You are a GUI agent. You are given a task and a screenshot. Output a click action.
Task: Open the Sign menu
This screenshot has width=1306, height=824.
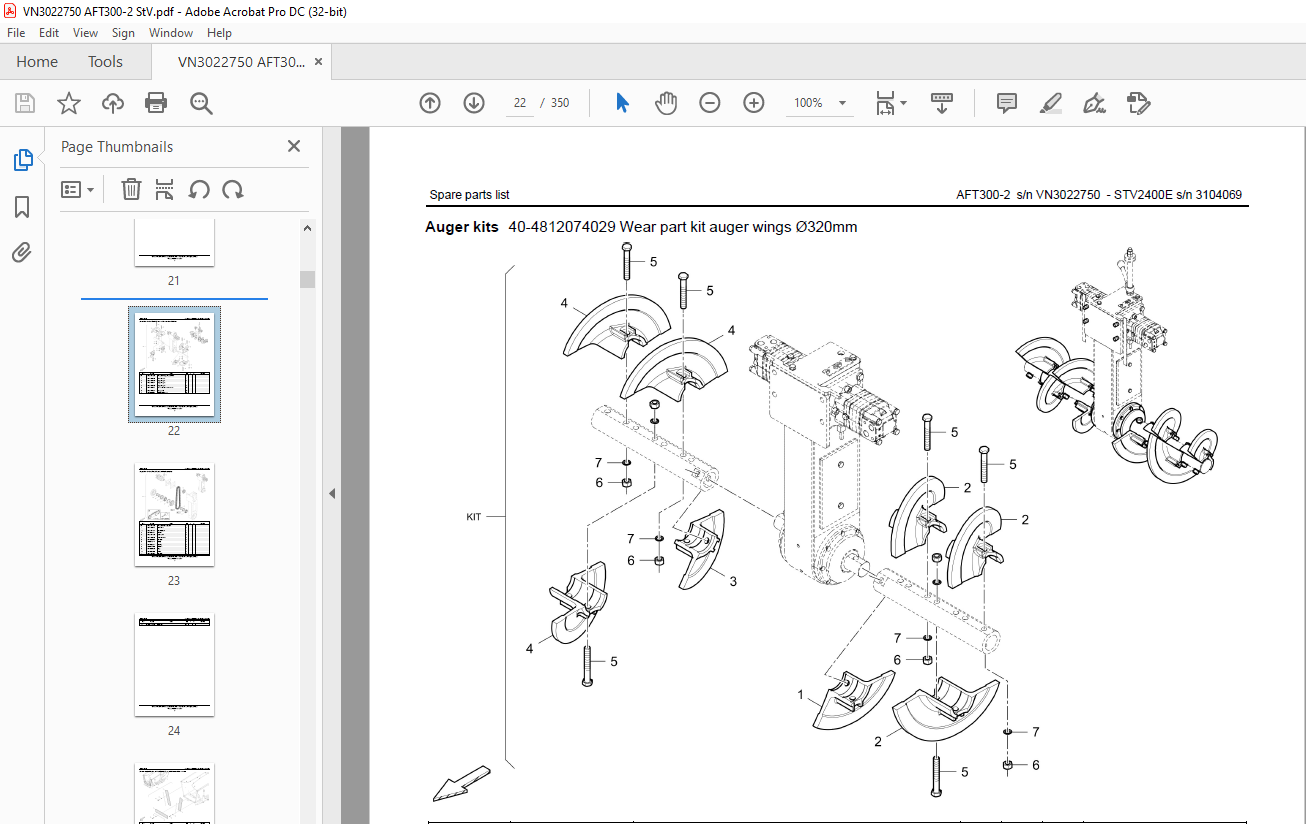[123, 33]
